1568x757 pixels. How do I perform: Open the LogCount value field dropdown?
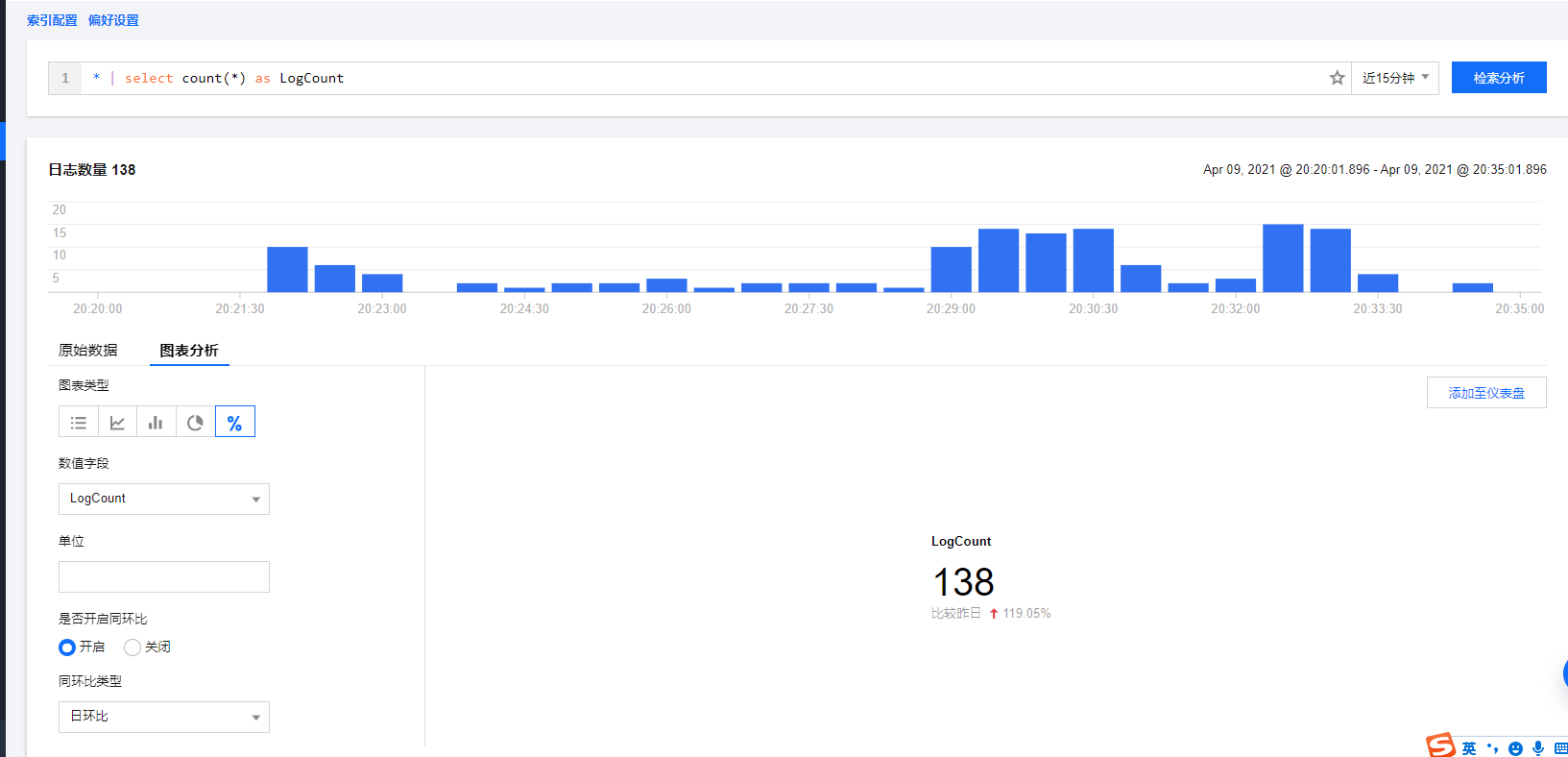(164, 499)
